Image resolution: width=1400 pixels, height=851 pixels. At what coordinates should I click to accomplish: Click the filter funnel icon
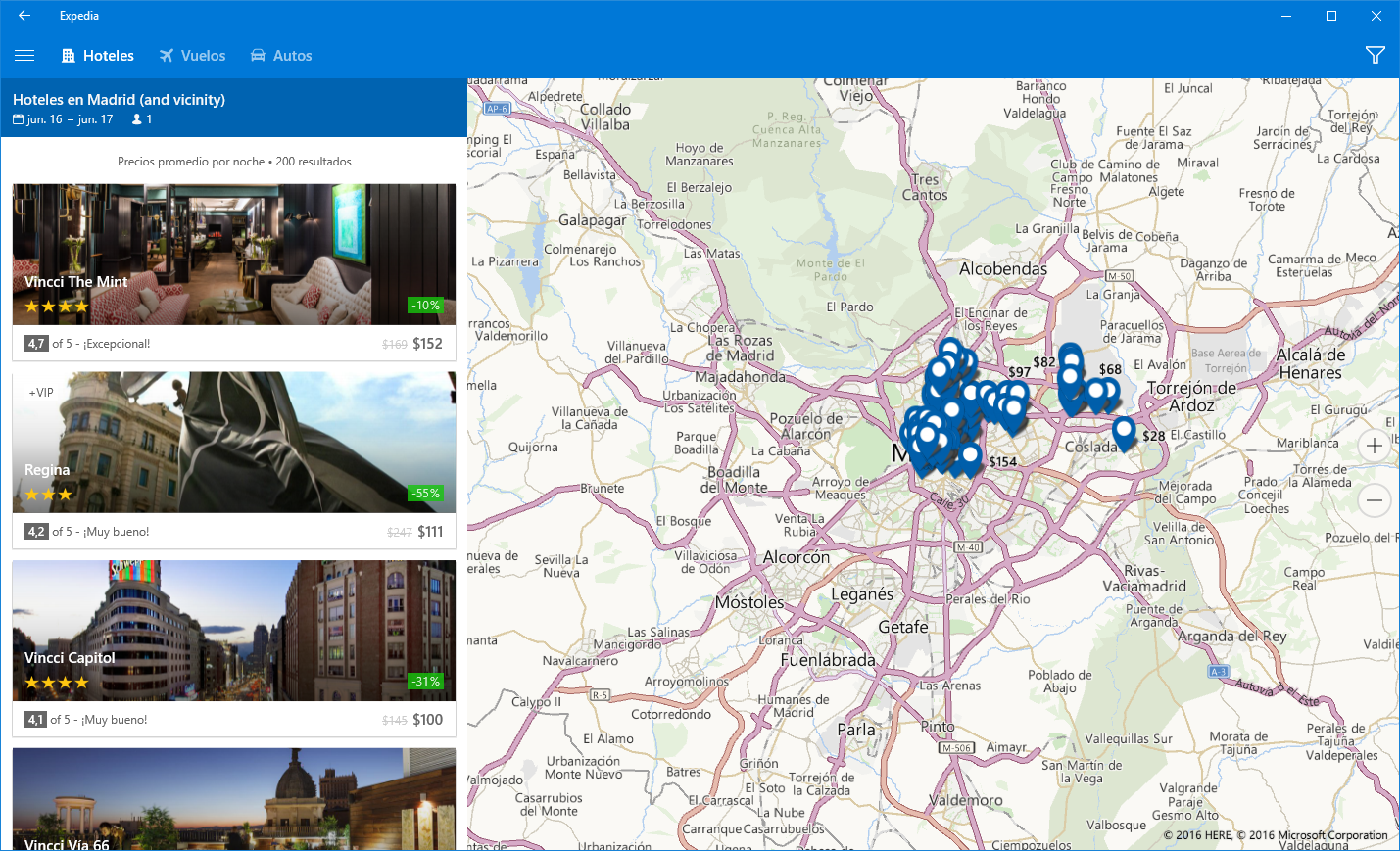(1375, 56)
